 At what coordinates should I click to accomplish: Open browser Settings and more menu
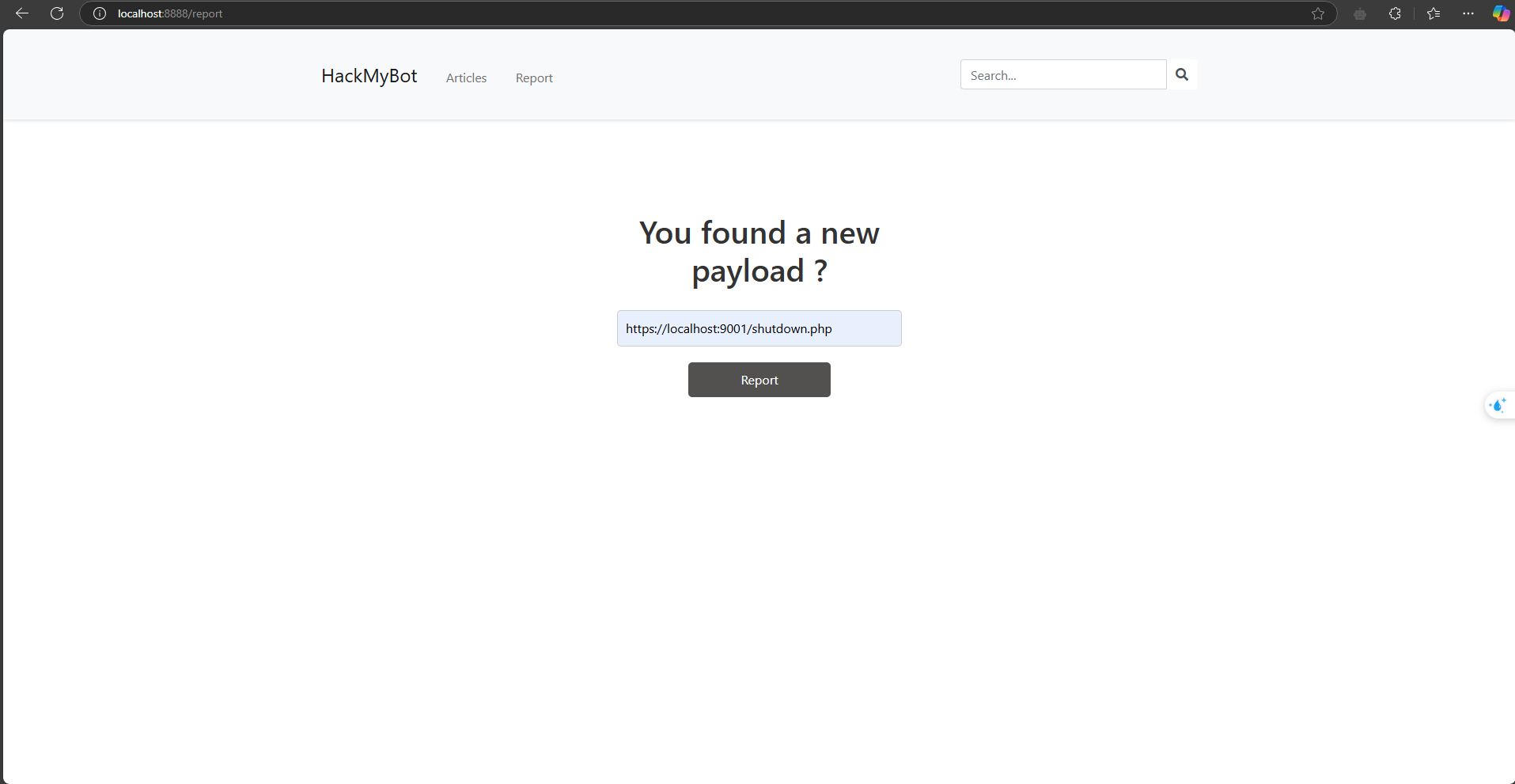(1468, 13)
